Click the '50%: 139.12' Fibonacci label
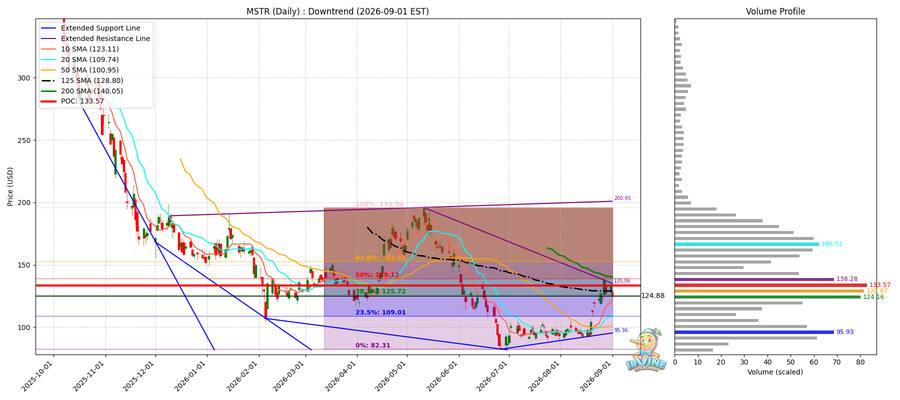The image size is (900, 400). point(377,275)
